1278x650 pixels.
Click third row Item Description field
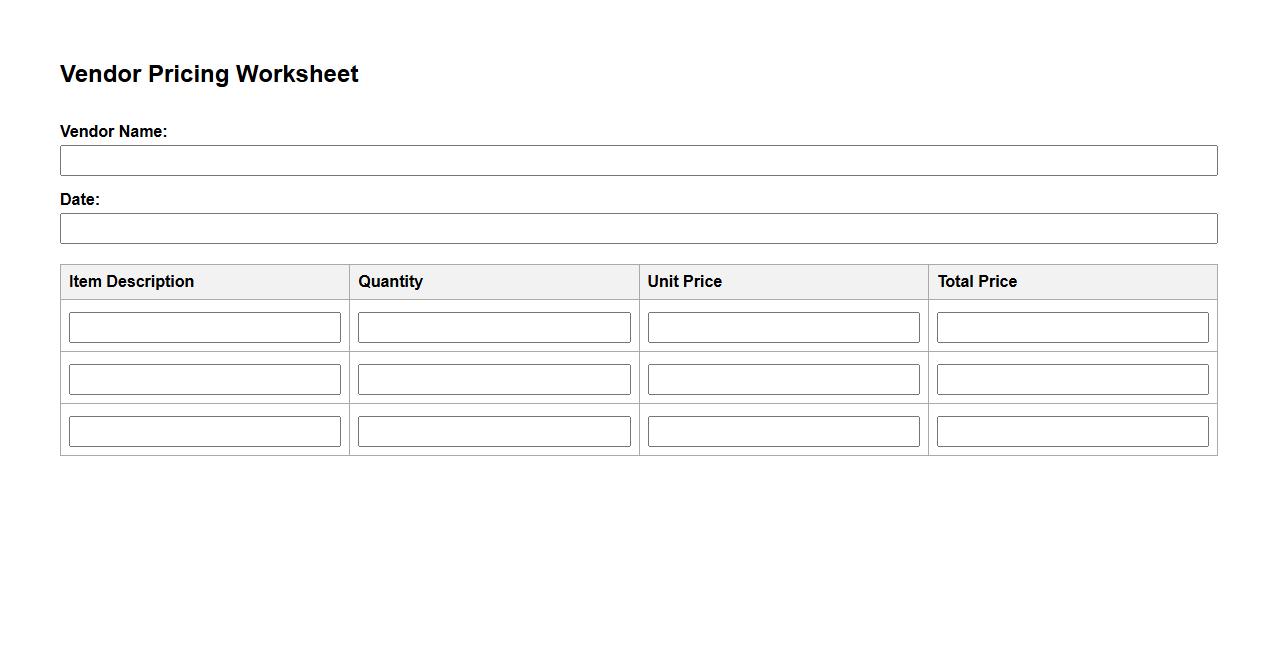point(205,431)
